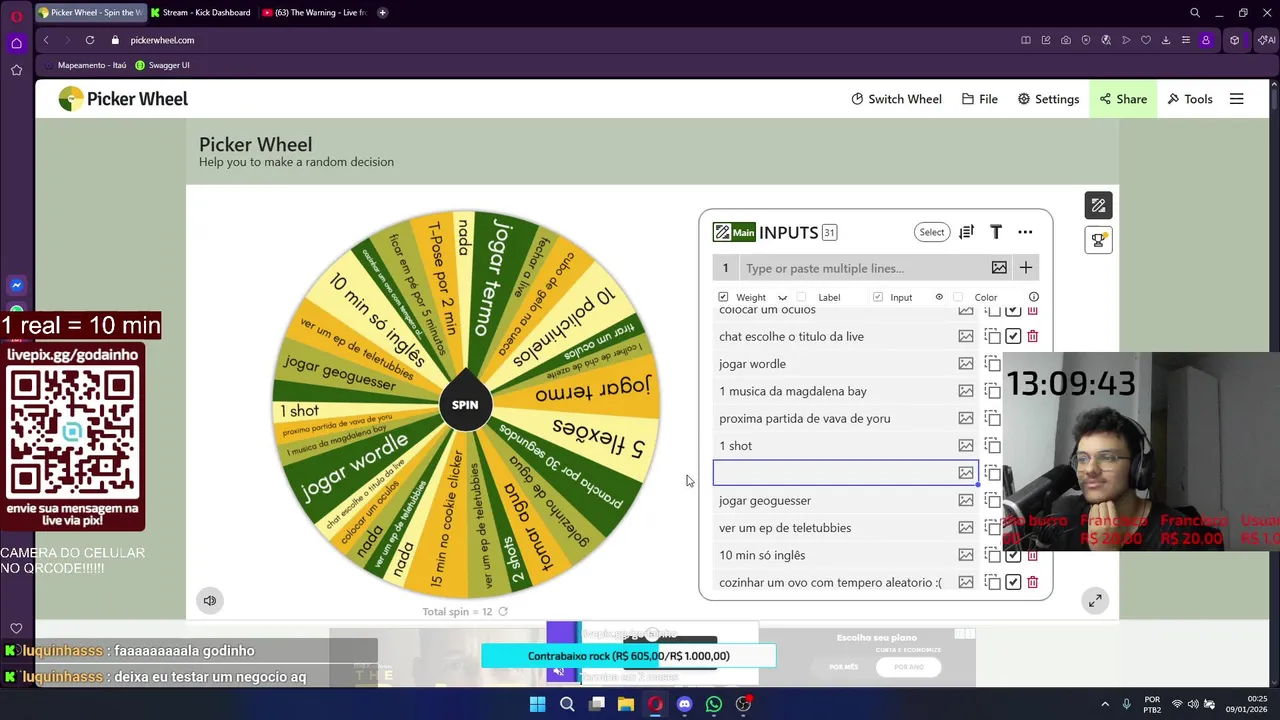
Task: Click image icon for 'proxima partida de vava'
Action: (966, 418)
